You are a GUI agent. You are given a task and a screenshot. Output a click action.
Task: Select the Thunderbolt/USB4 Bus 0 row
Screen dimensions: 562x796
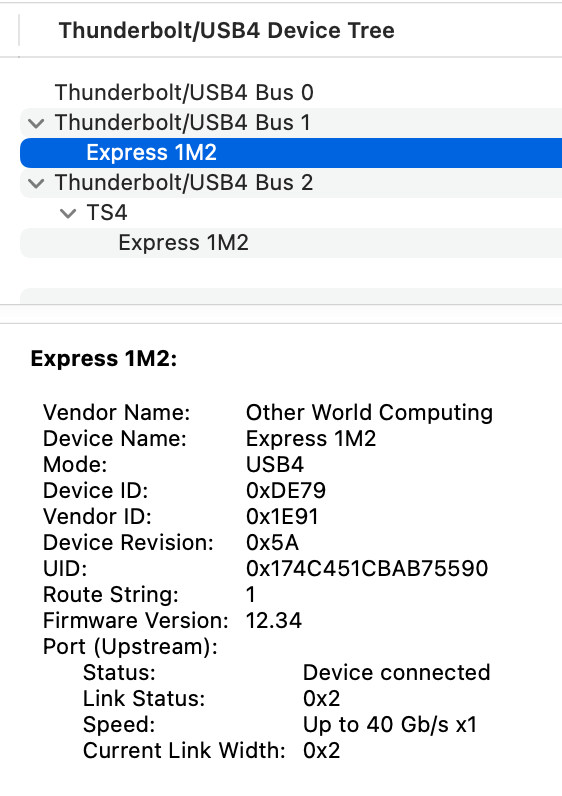[x=291, y=93]
